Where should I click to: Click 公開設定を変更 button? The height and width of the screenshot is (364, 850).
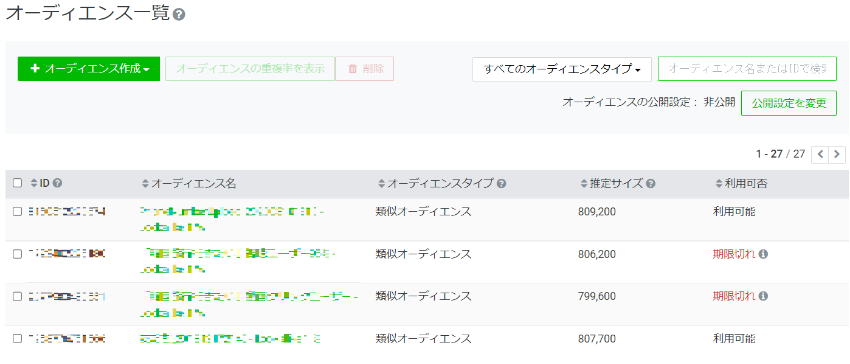coord(789,104)
